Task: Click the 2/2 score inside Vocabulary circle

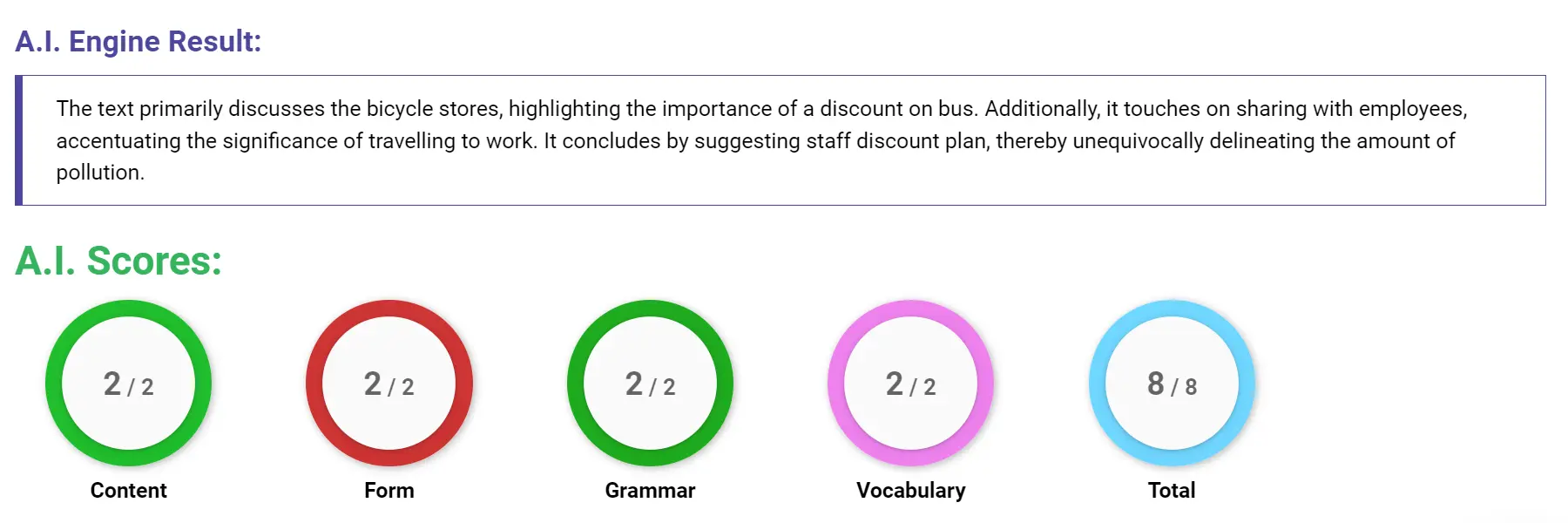Action: 912,384
